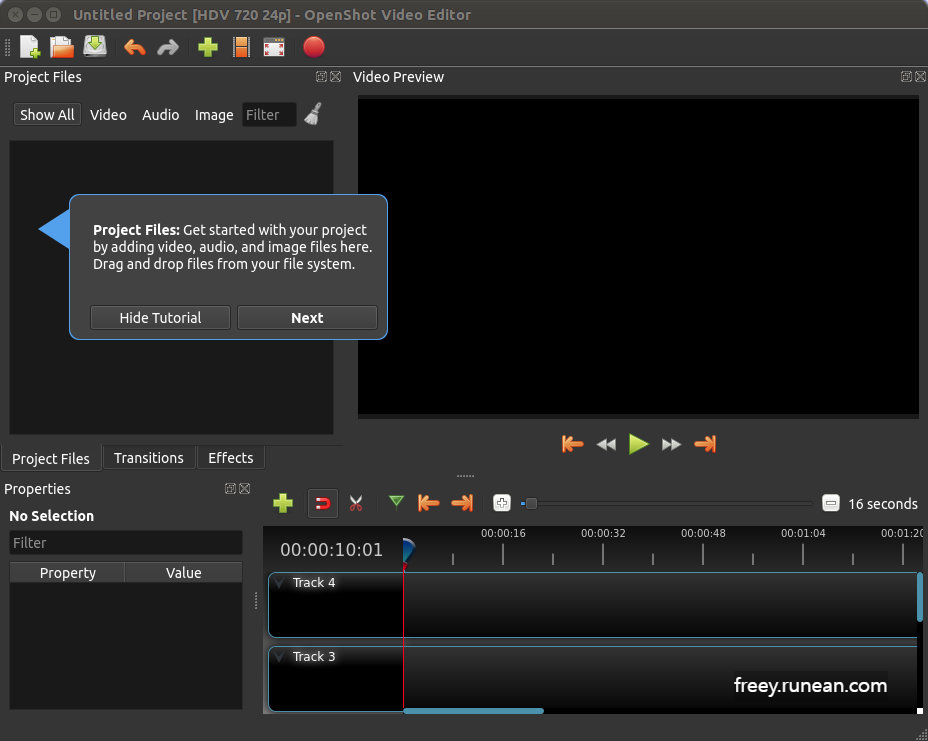Click the 00:00:48 ruler mark
The image size is (928, 741).
coord(703,533)
